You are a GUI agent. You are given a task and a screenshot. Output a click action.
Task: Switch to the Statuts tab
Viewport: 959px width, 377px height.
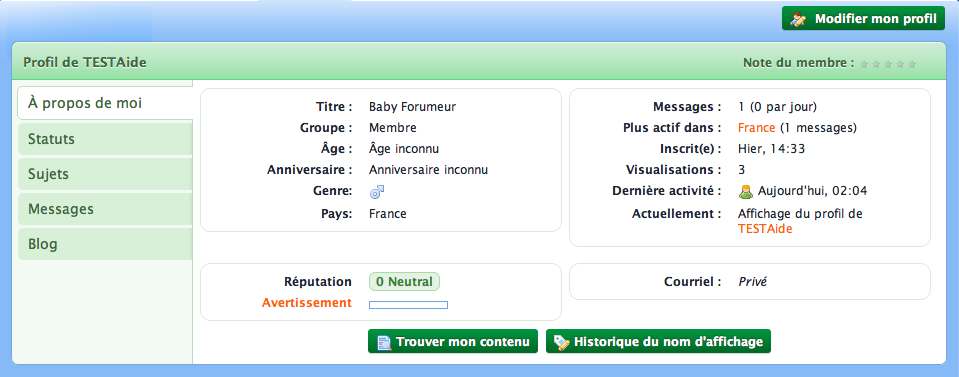pyautogui.click(x=105, y=139)
